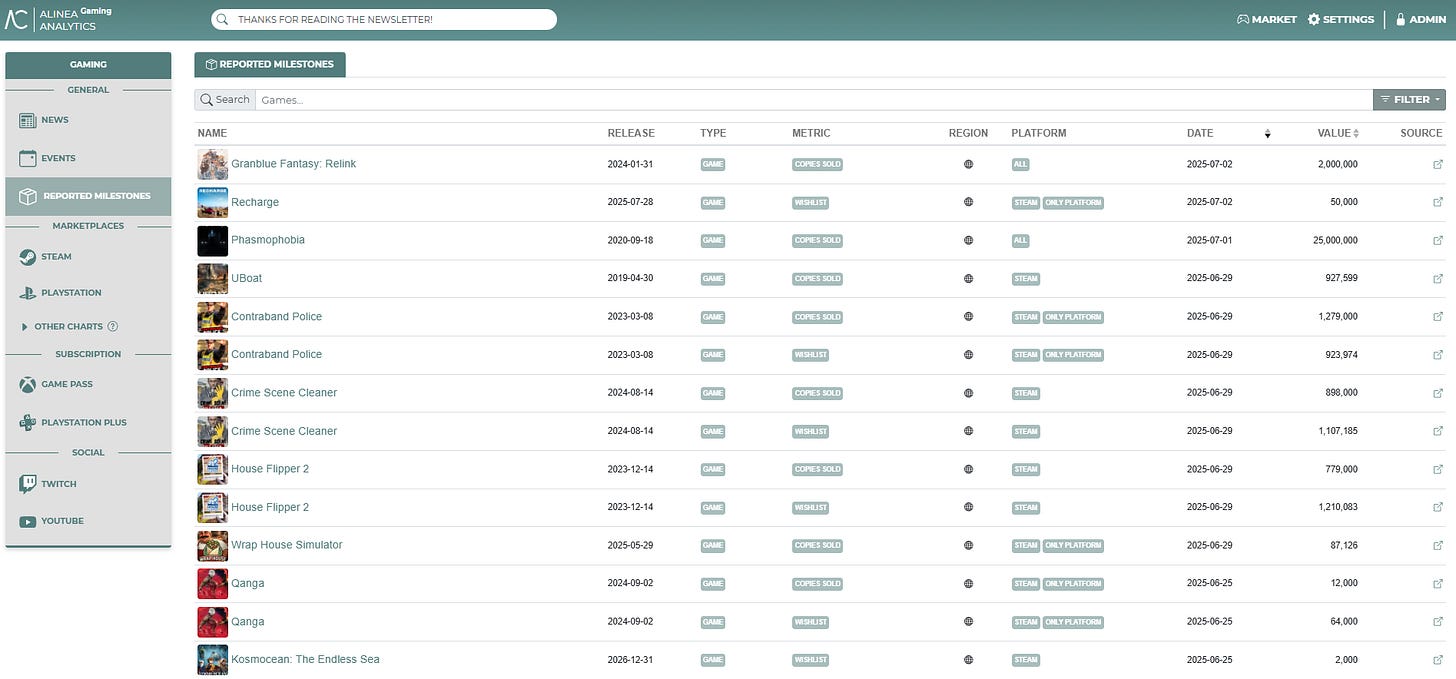
Task: Sort table by Value column arrow
Action: (x=1356, y=133)
